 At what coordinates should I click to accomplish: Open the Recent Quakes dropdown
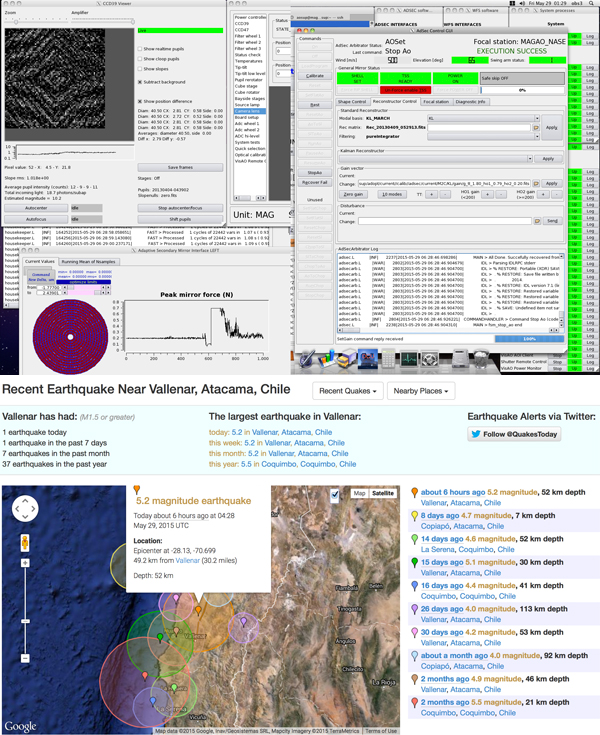347,391
